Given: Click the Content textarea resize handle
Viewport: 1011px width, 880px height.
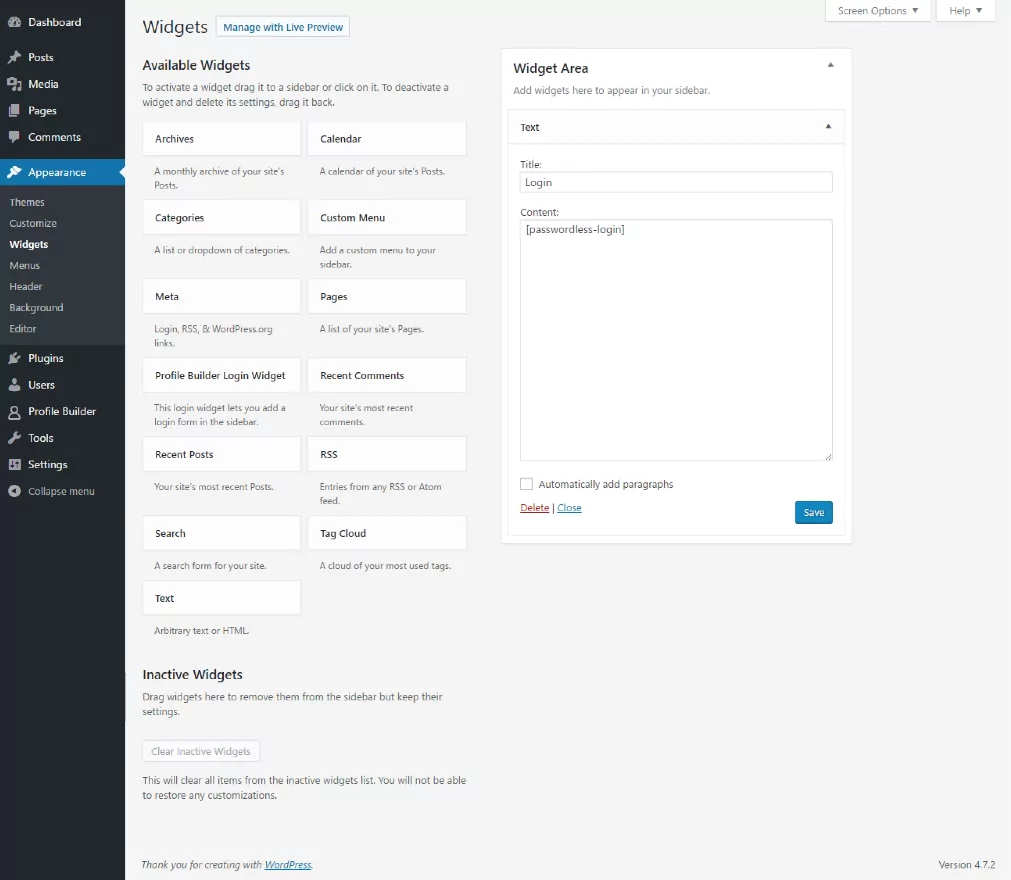Looking at the screenshot, I should coord(828,456).
